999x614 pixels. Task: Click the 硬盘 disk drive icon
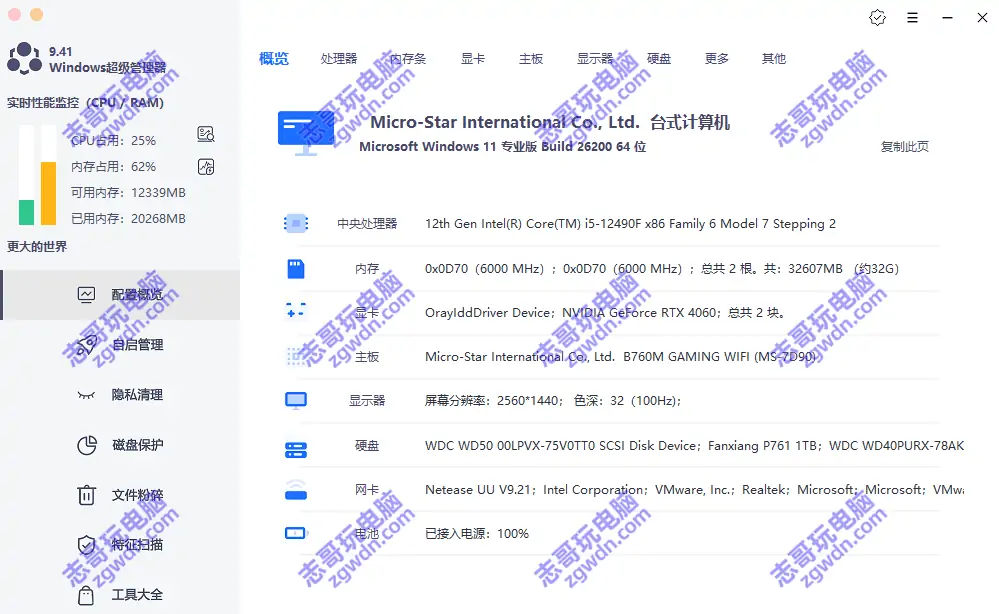[295, 446]
